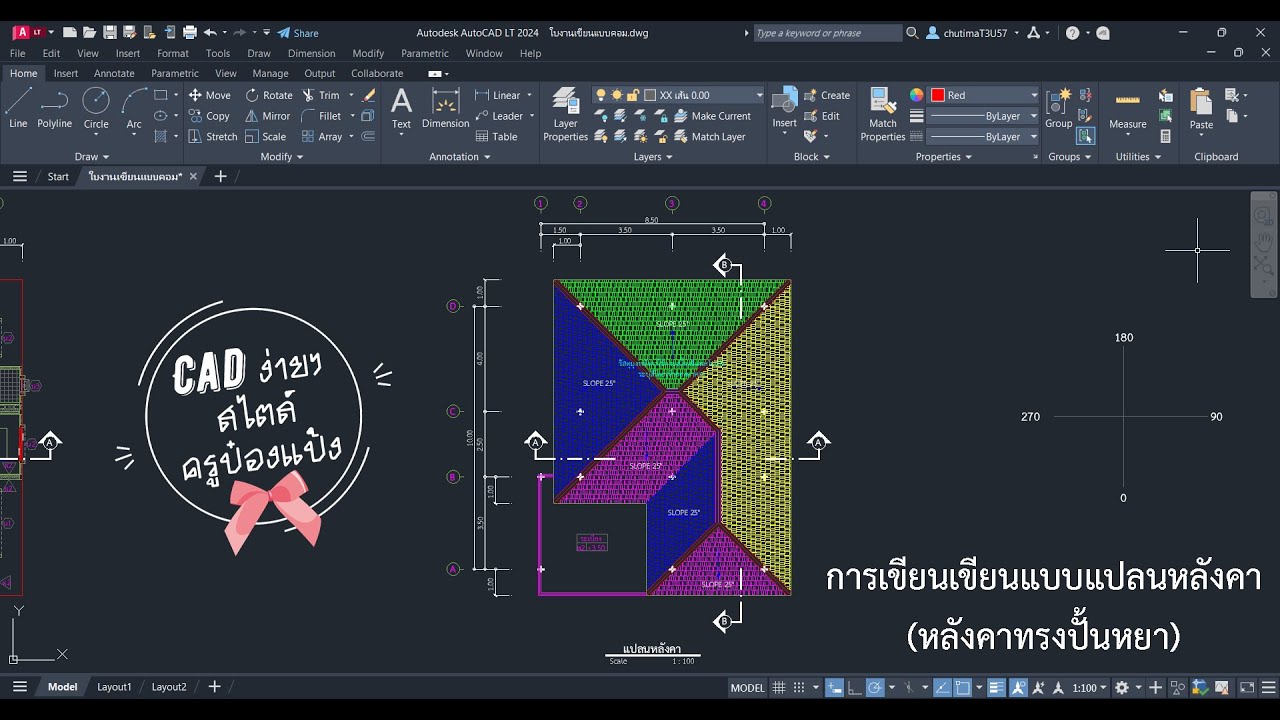Select the Arc tool
Screen dimensions: 1280x720
pyautogui.click(x=134, y=108)
